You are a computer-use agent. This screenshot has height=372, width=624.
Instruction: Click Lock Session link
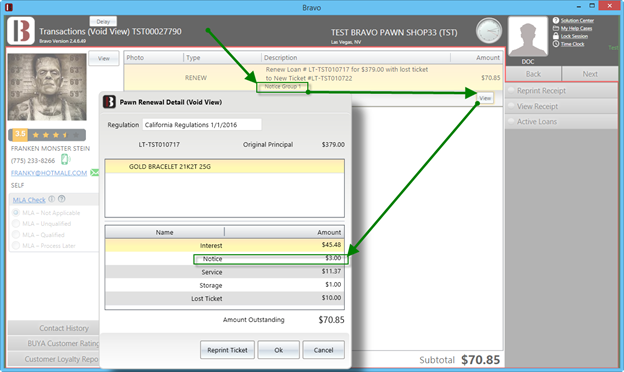[x=574, y=36]
